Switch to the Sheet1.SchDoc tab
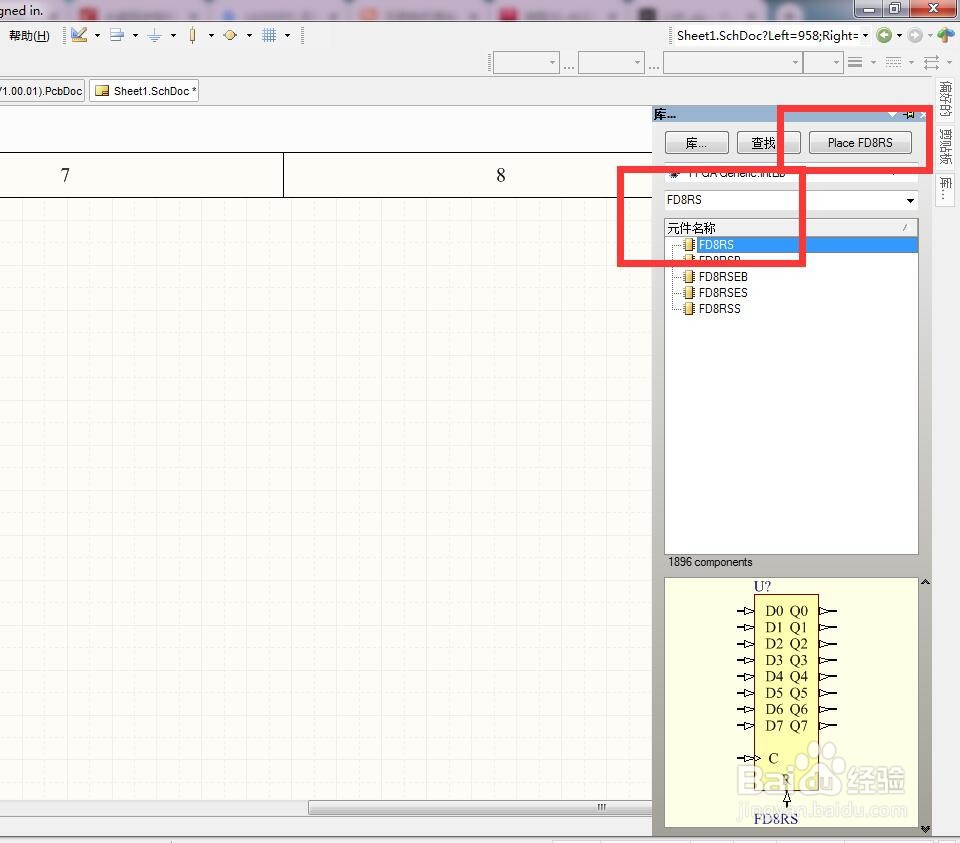 coord(144,91)
